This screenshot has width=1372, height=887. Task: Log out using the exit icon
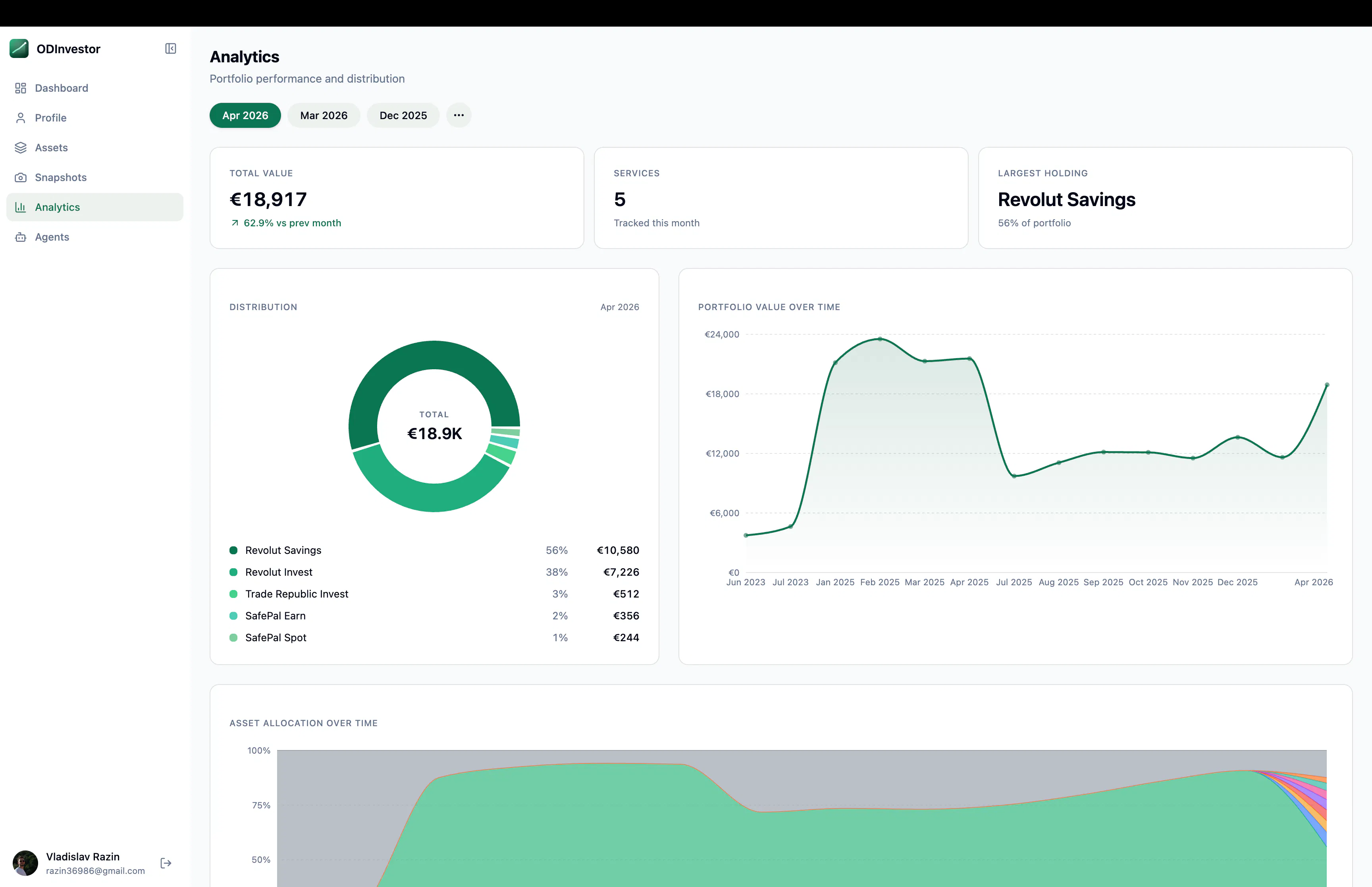[x=166, y=863]
